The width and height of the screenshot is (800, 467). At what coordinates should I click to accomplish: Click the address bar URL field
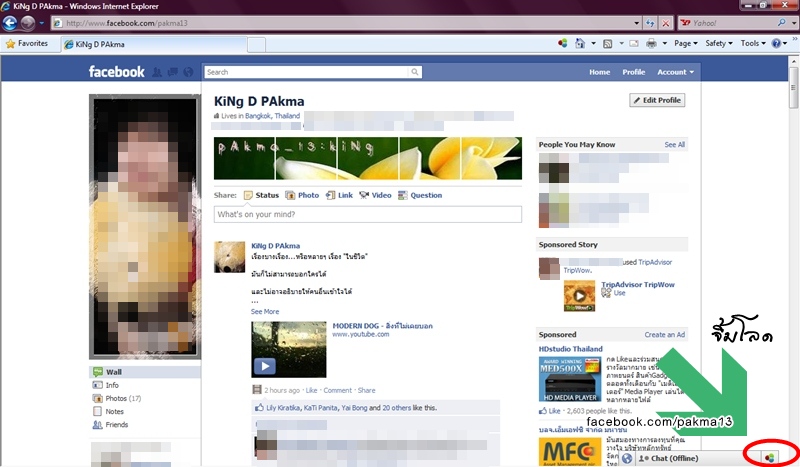[342, 23]
